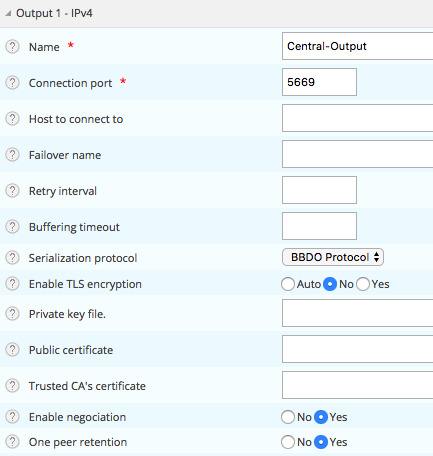Select Yes for Enable TLS encryption

pos(363,284)
